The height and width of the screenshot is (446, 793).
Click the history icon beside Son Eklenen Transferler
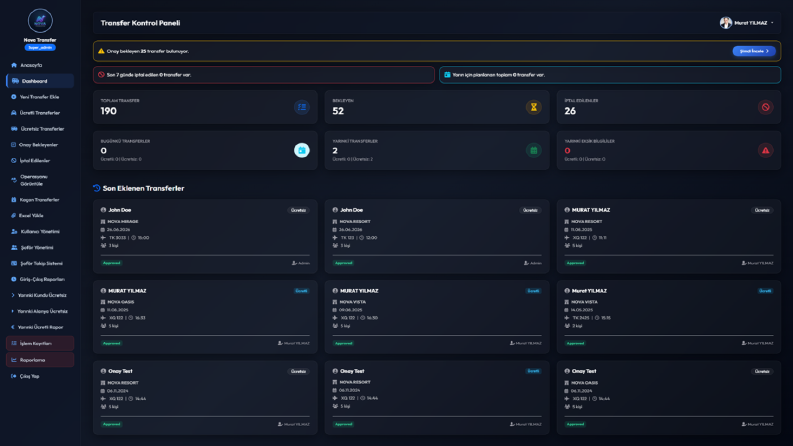point(97,188)
